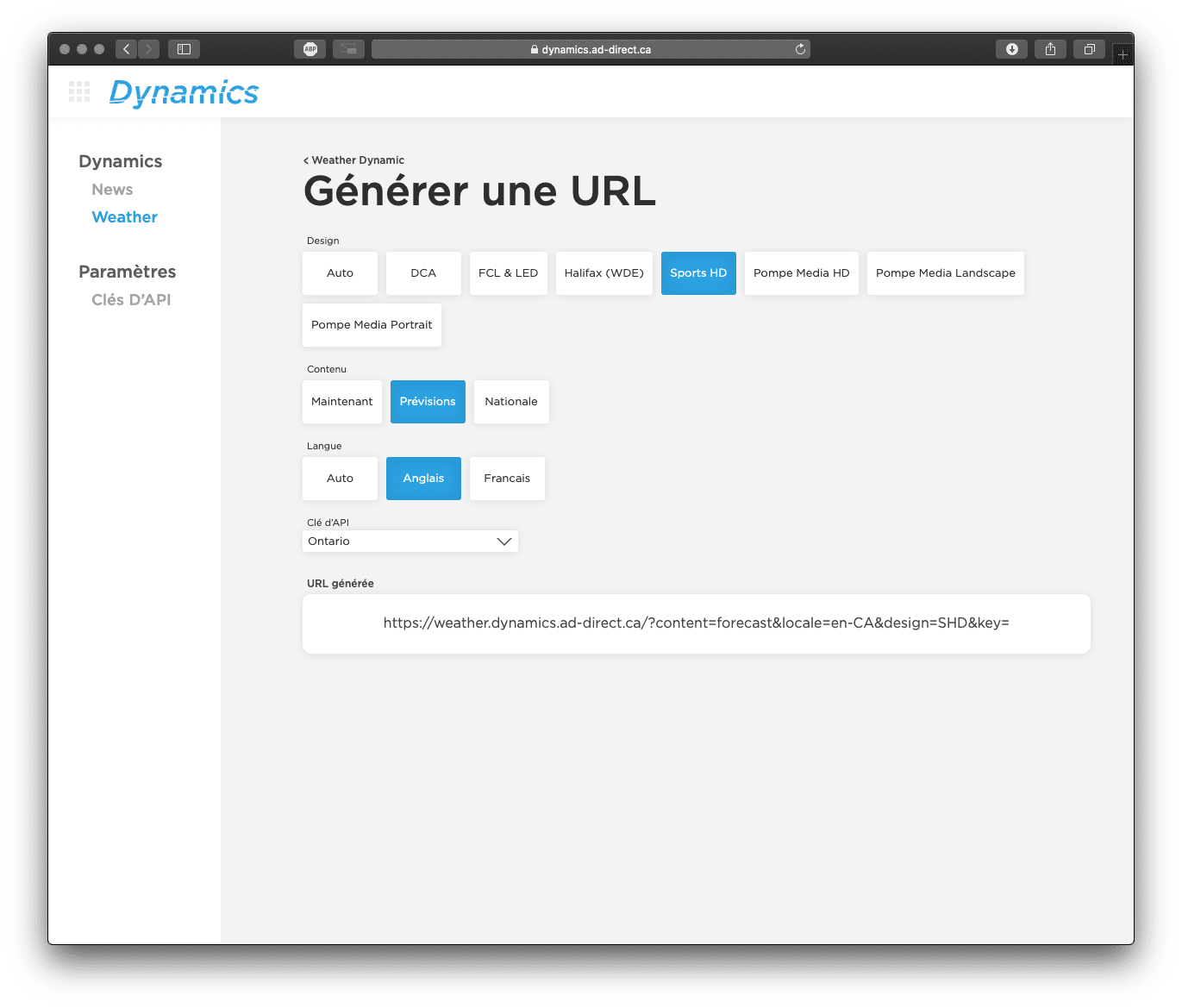Open Clés D'API settings in sidebar

pyautogui.click(x=131, y=300)
